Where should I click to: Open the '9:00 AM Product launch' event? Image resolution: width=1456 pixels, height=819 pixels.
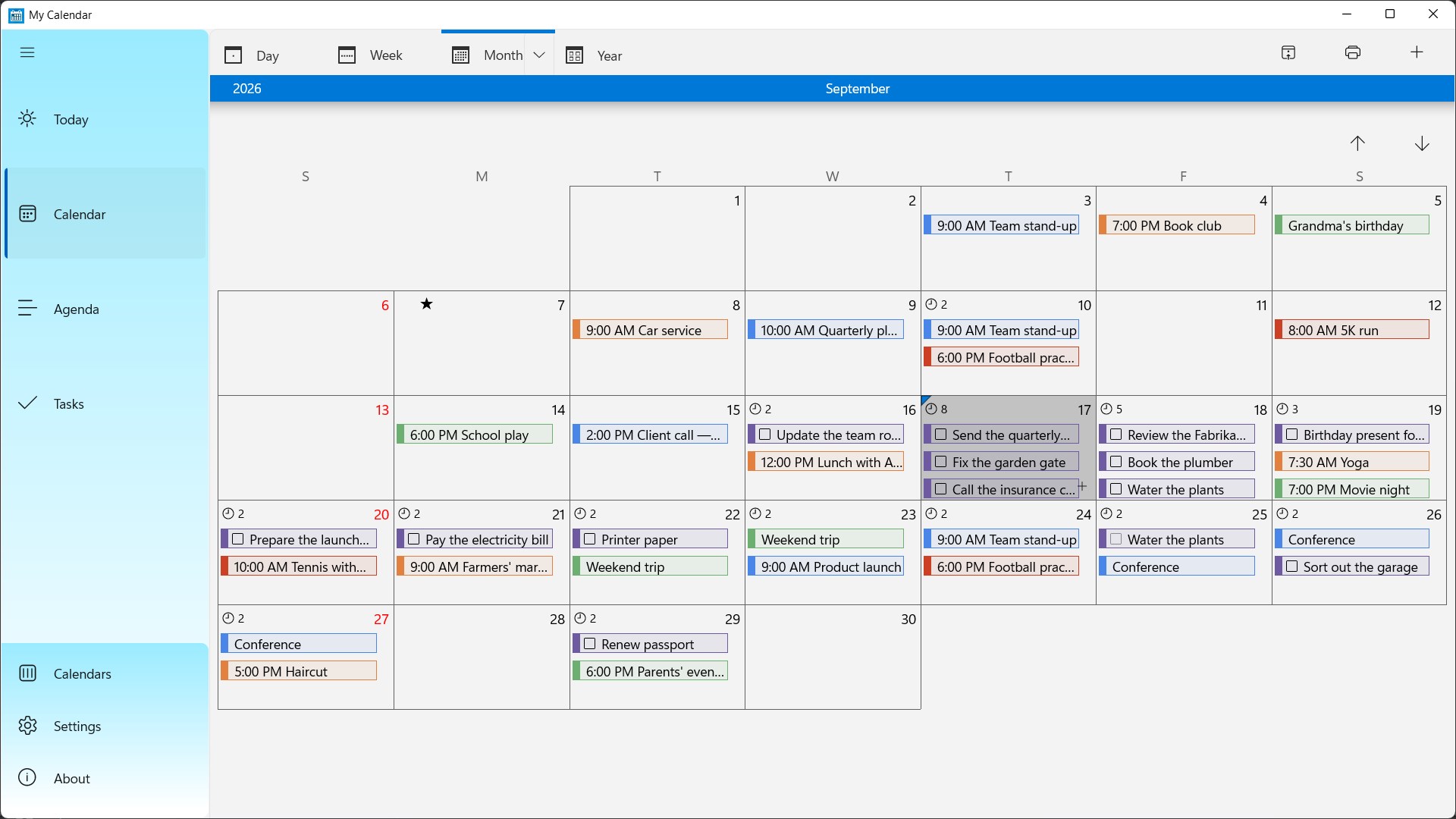825,566
